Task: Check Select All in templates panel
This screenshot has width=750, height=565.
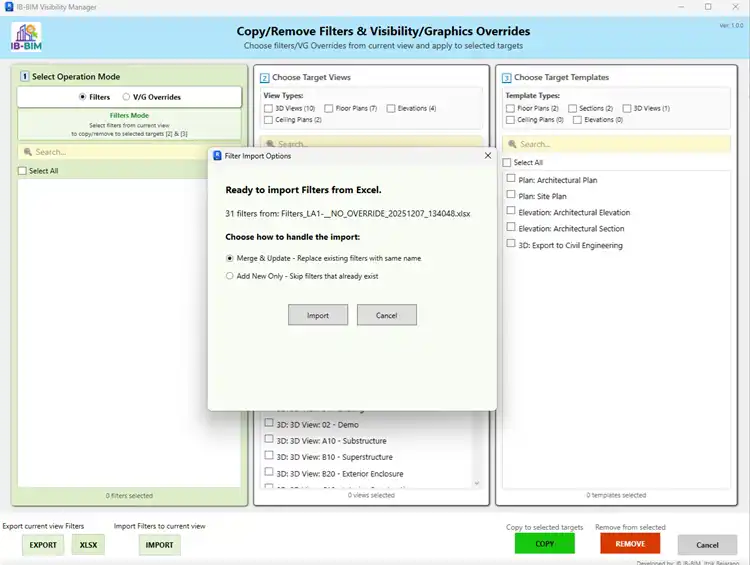Action: (x=507, y=163)
